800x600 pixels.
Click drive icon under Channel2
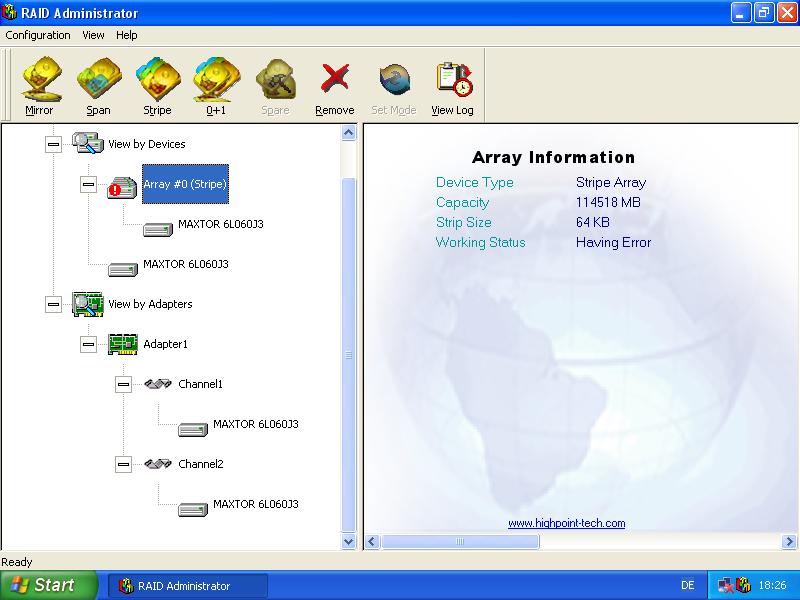tap(193, 509)
